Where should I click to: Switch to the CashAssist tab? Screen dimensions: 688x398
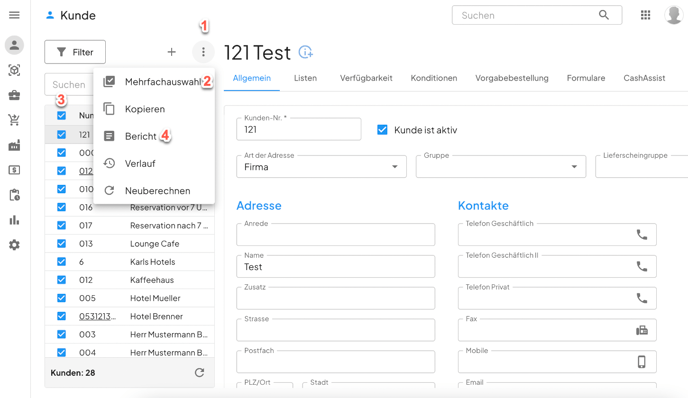coord(644,78)
